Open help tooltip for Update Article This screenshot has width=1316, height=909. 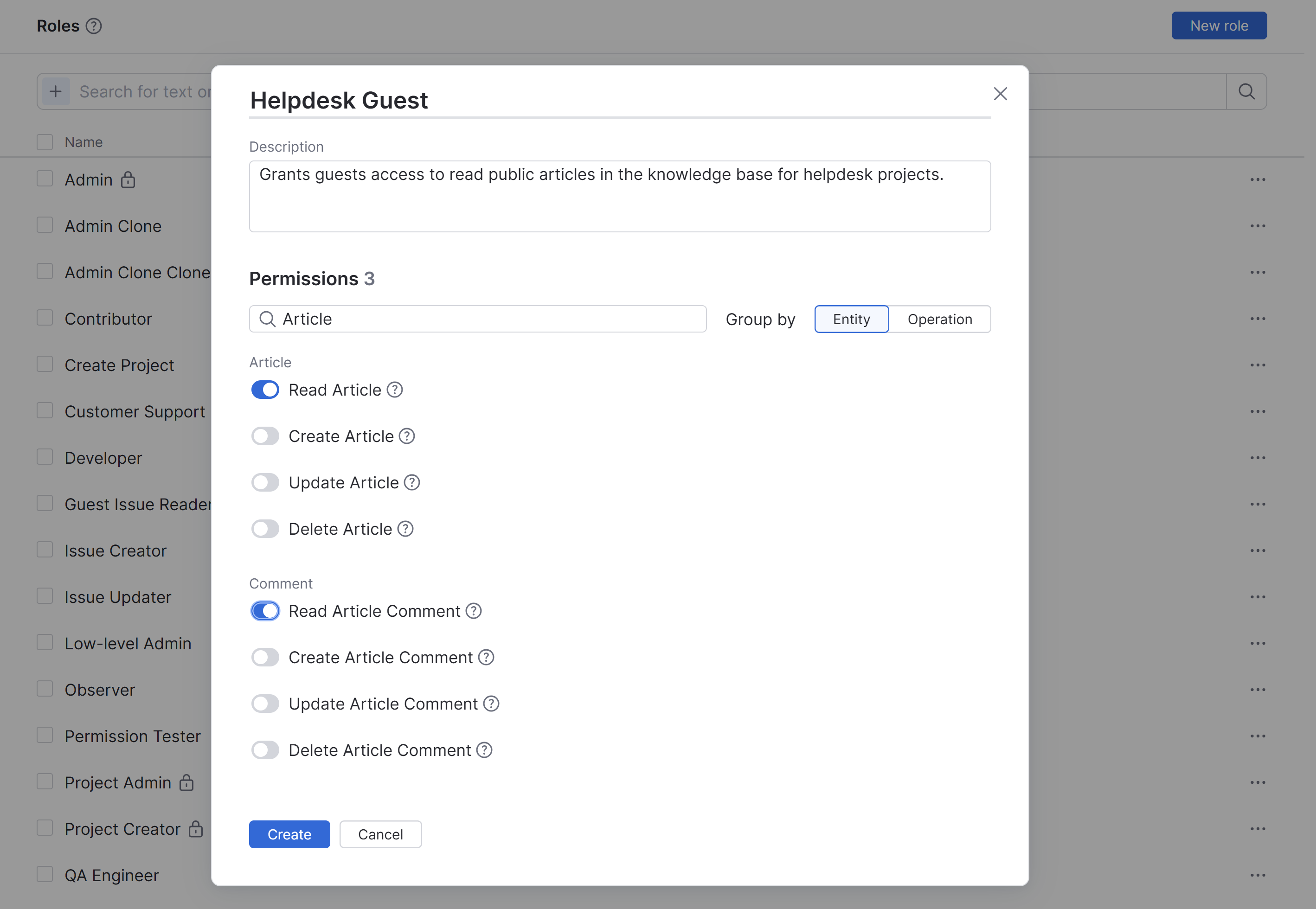click(412, 482)
